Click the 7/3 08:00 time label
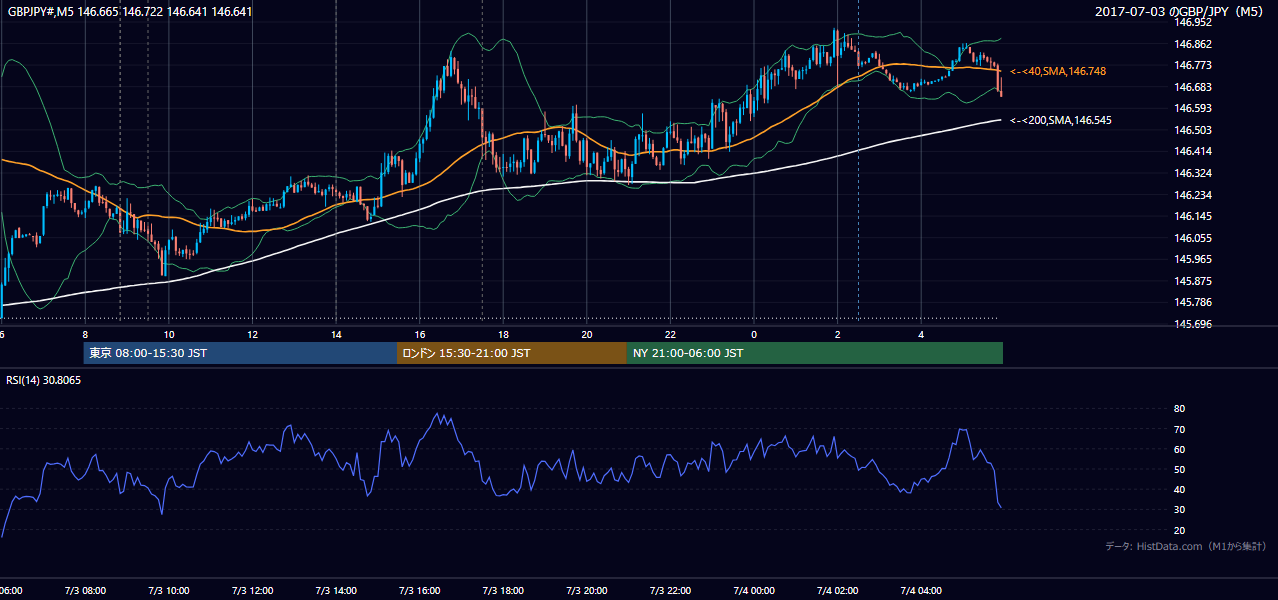 pos(85,591)
